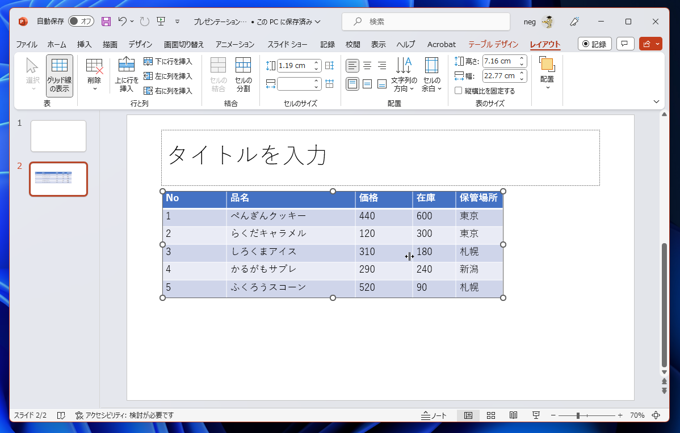The width and height of the screenshot is (680, 433).
Task: Switch to 挿入 tab
Action: tap(84, 44)
